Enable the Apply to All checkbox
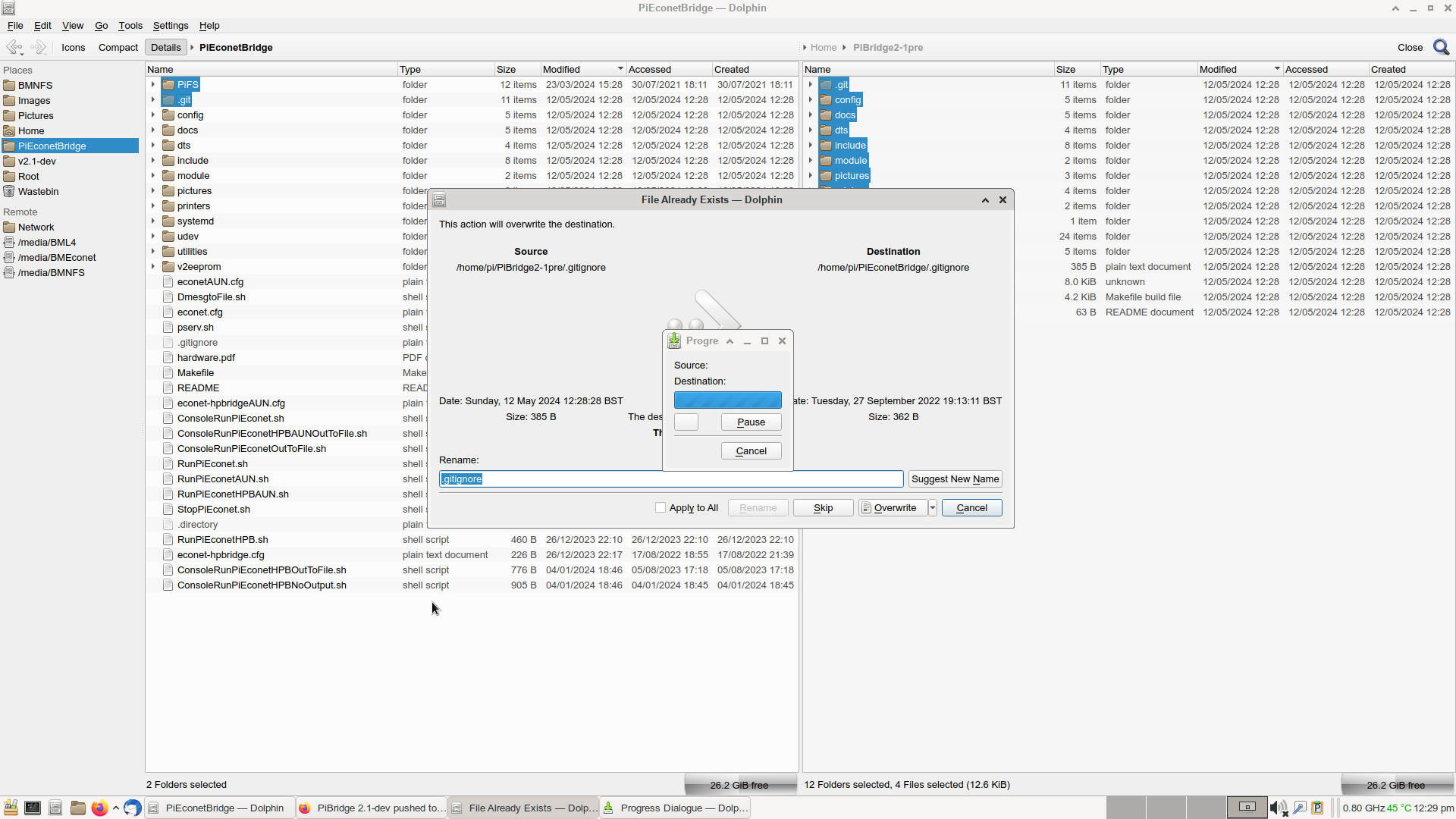This screenshot has width=1456, height=819. 661,508
